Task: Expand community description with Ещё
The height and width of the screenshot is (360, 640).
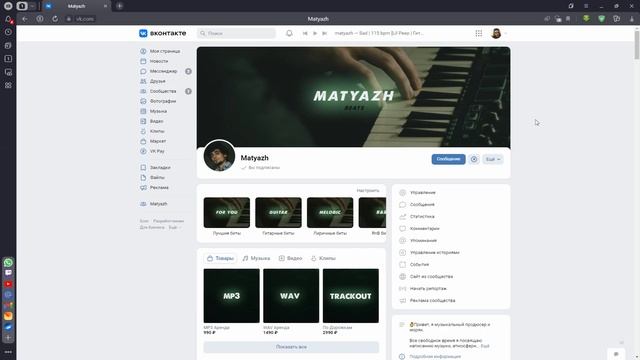Action: (484, 346)
